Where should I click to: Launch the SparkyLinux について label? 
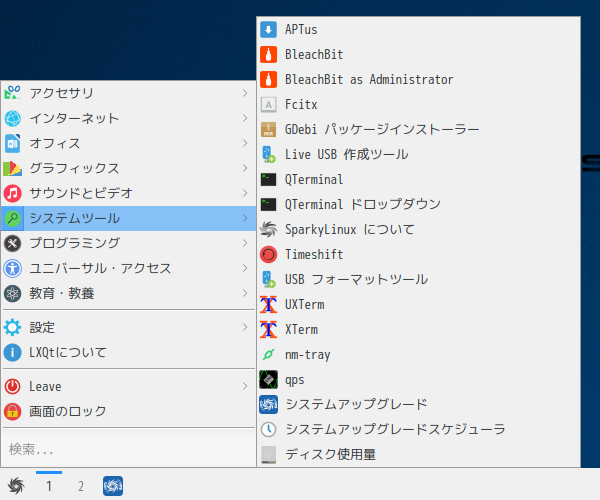click(x=350, y=230)
